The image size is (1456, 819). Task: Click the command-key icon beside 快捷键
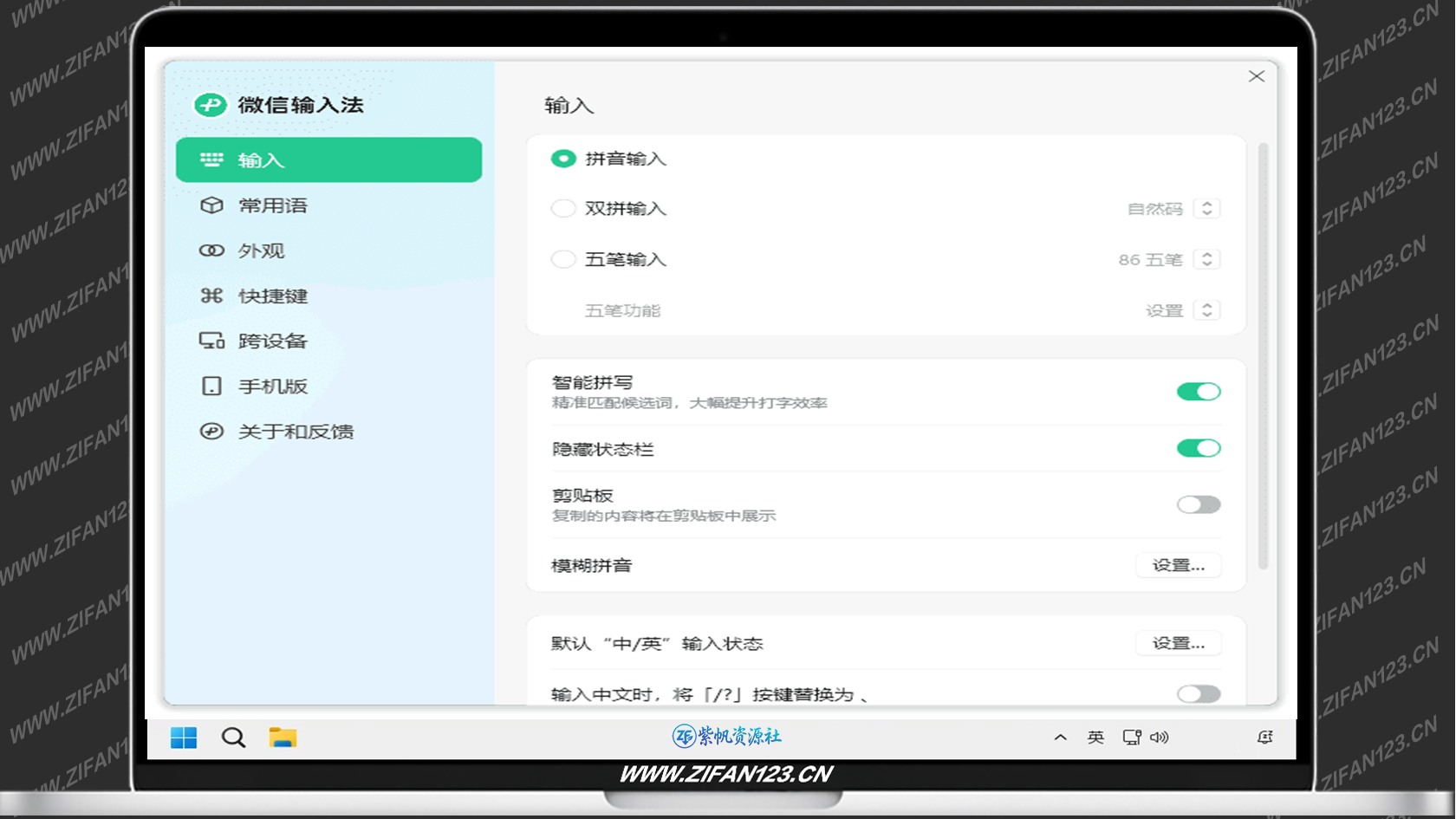211,296
